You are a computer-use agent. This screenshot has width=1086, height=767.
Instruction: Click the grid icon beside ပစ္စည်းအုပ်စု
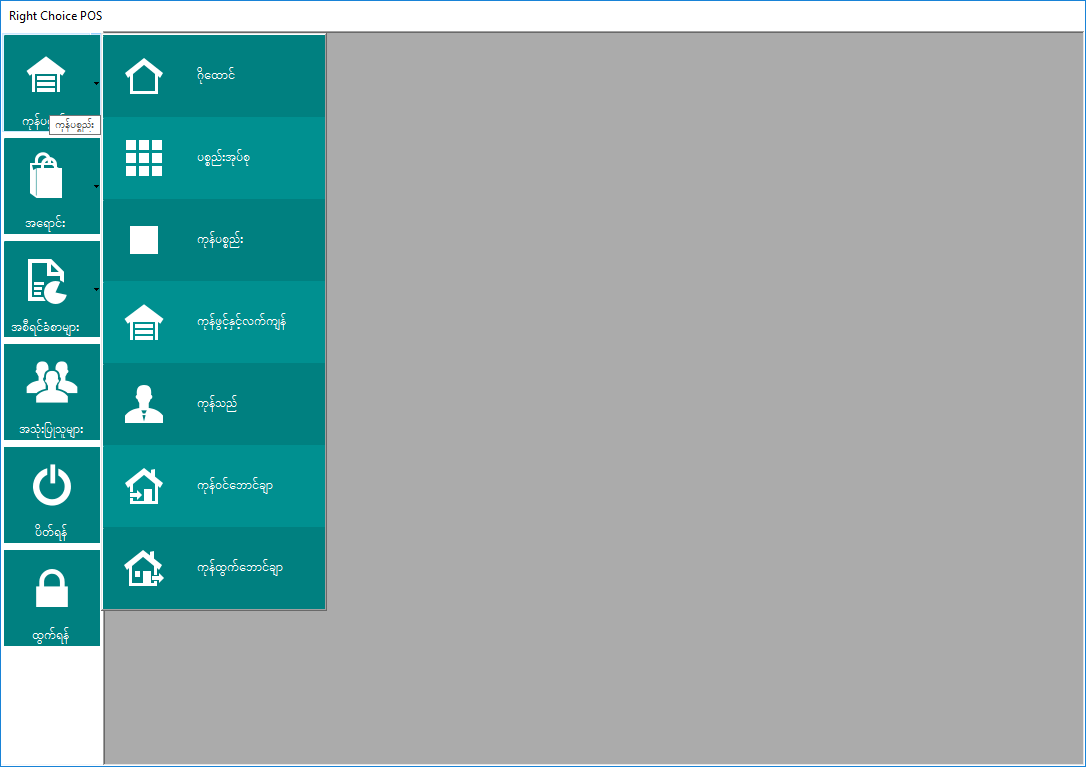click(x=144, y=158)
